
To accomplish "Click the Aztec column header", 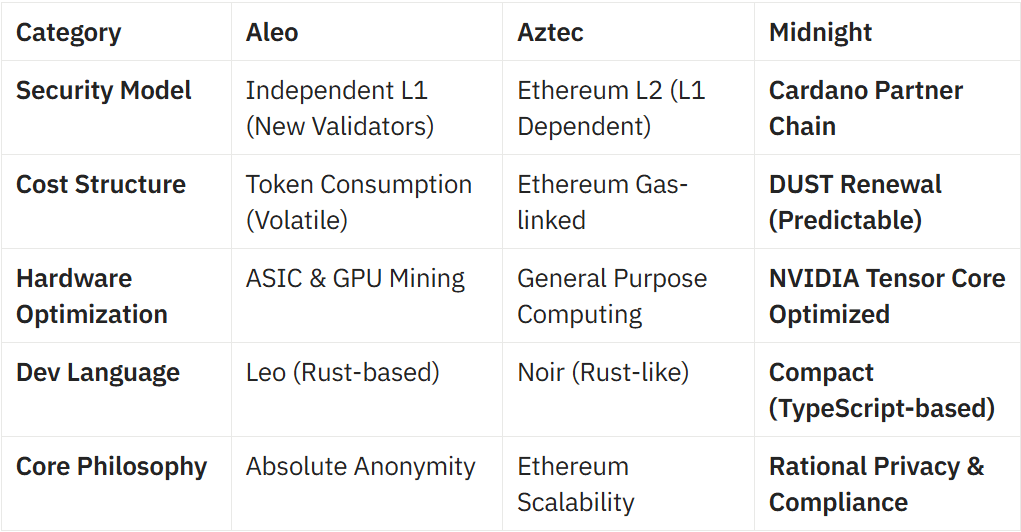I will [550, 32].
